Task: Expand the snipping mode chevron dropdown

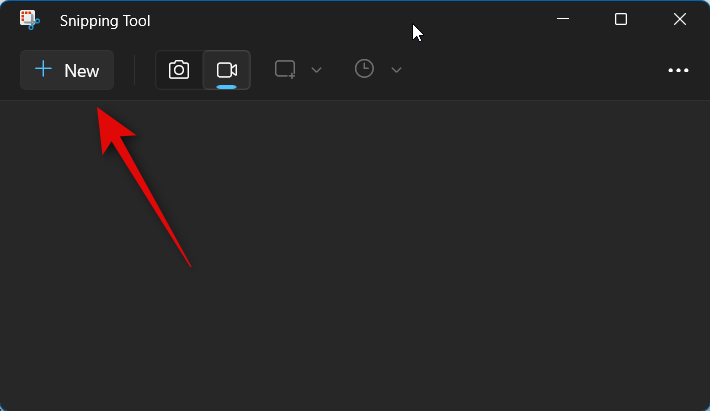Action: [317, 70]
